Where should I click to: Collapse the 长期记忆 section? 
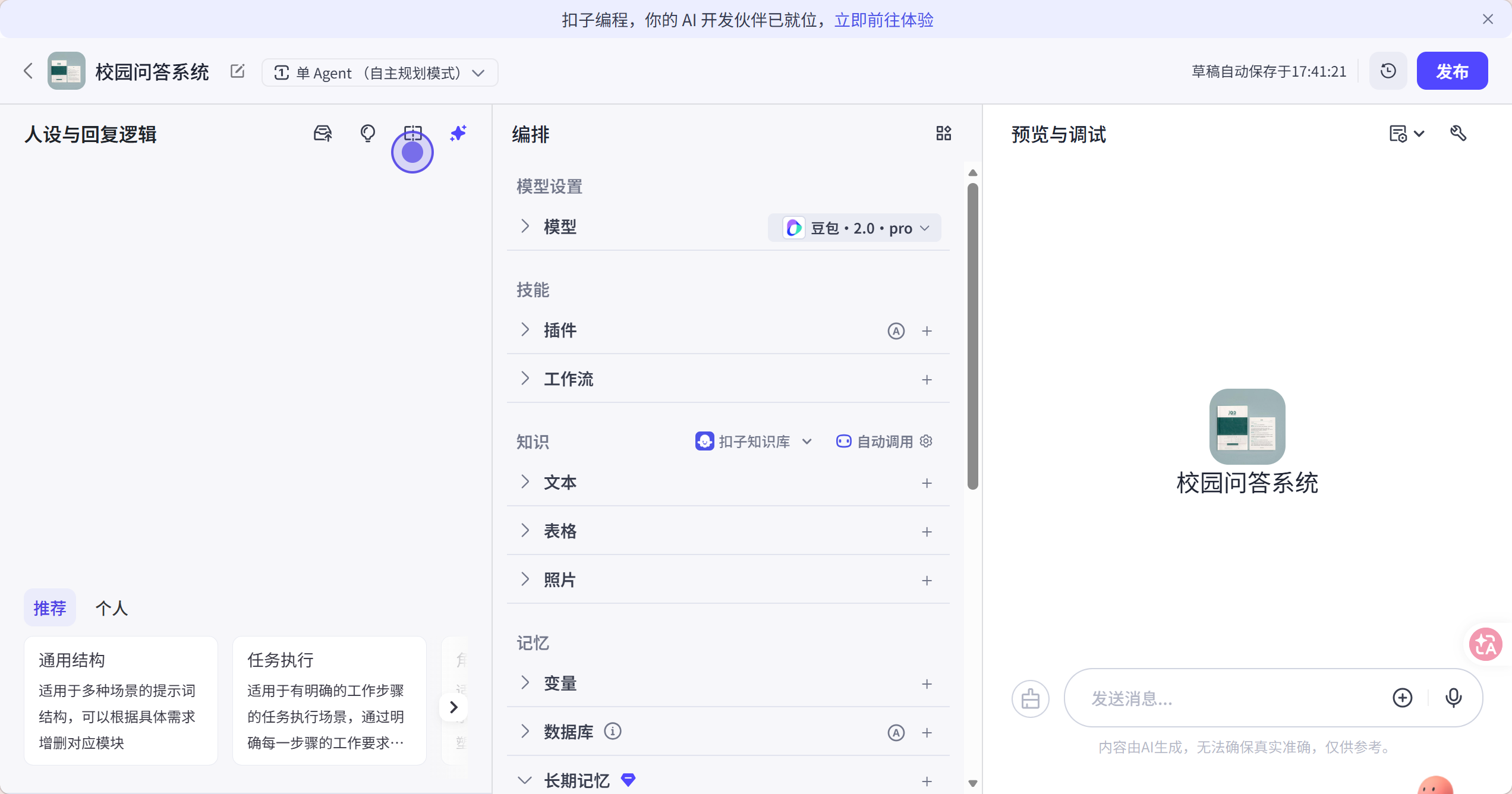(525, 780)
